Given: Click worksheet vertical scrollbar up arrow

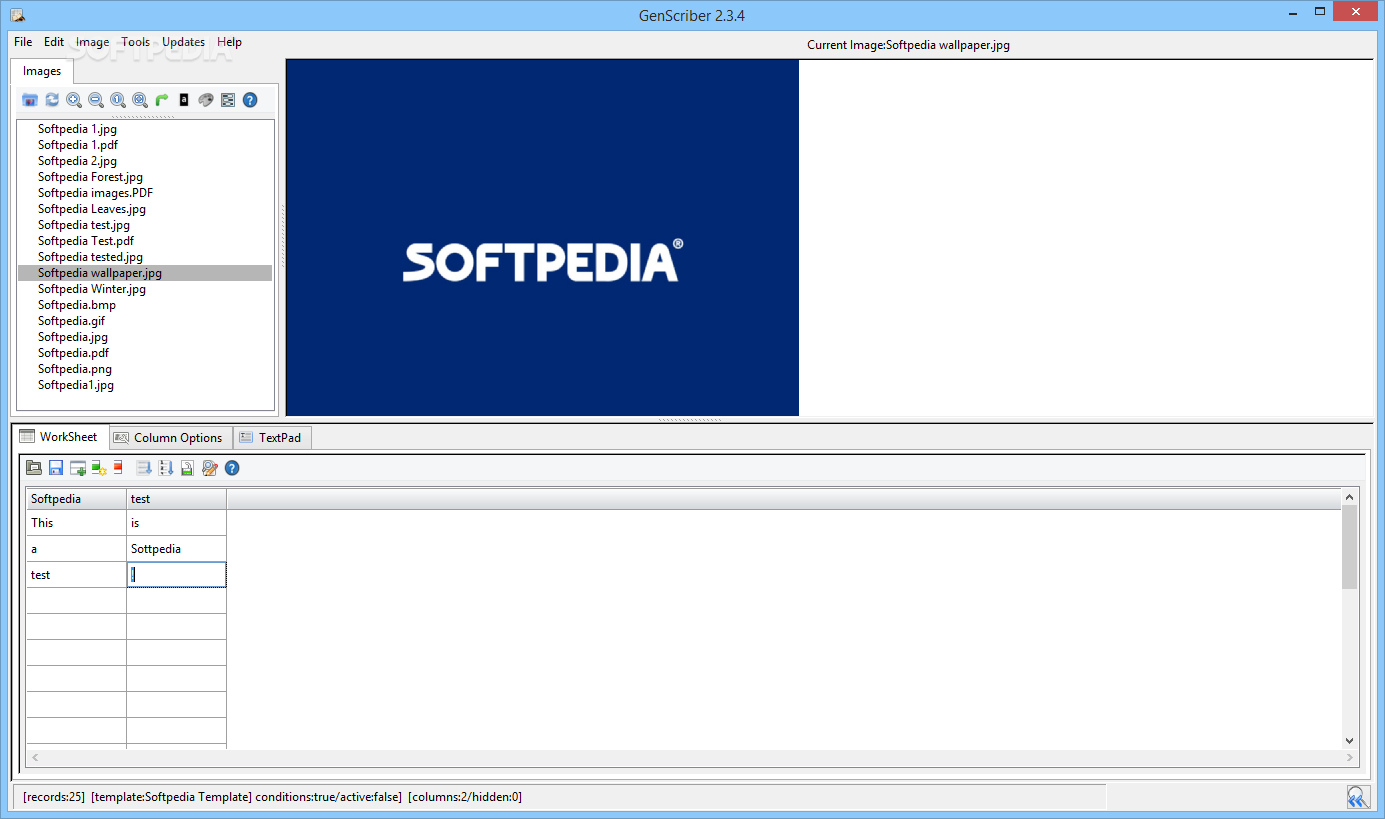Looking at the screenshot, I should [1349, 496].
